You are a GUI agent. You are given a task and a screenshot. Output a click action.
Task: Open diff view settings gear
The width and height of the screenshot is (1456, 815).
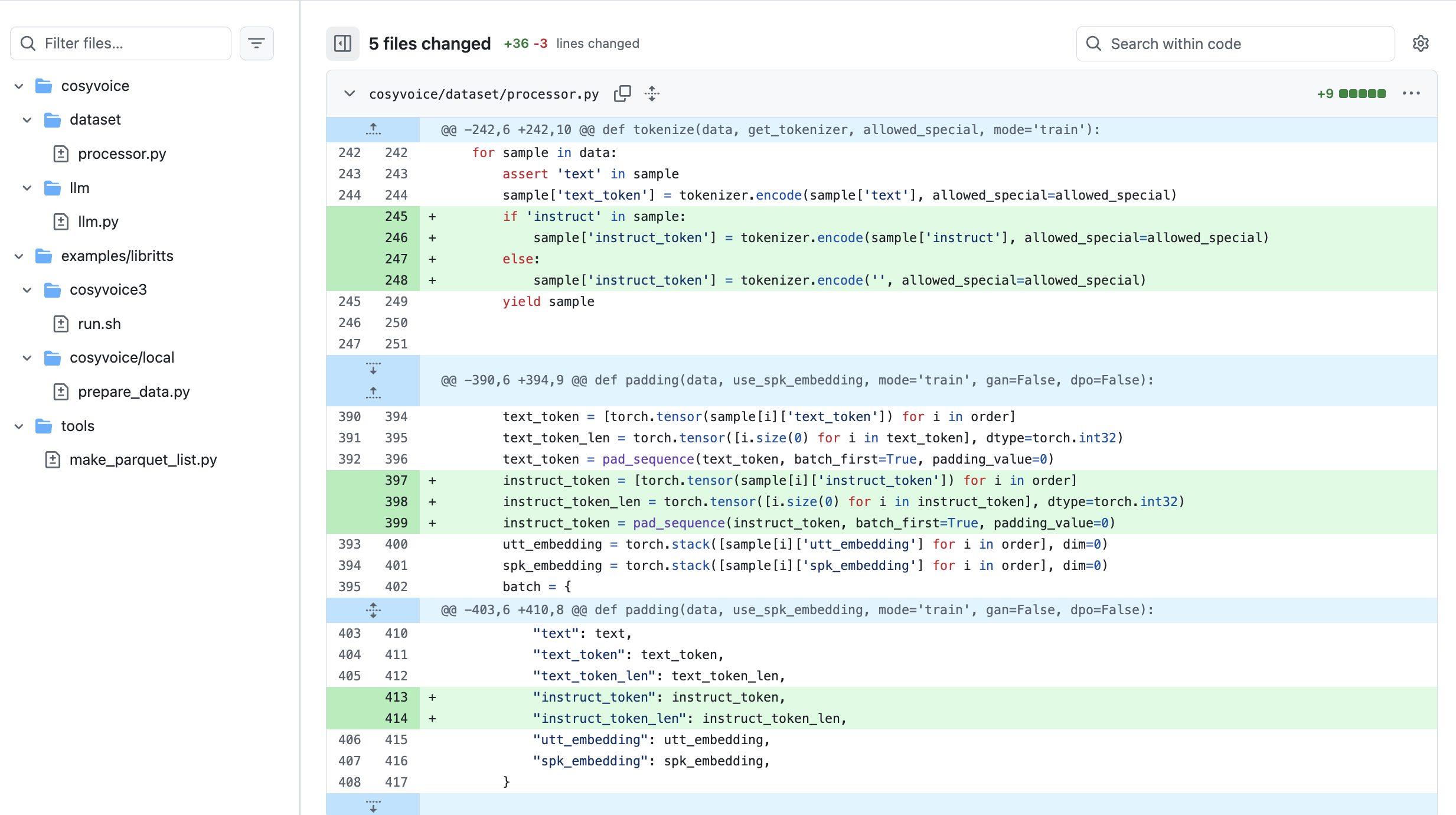point(1421,44)
